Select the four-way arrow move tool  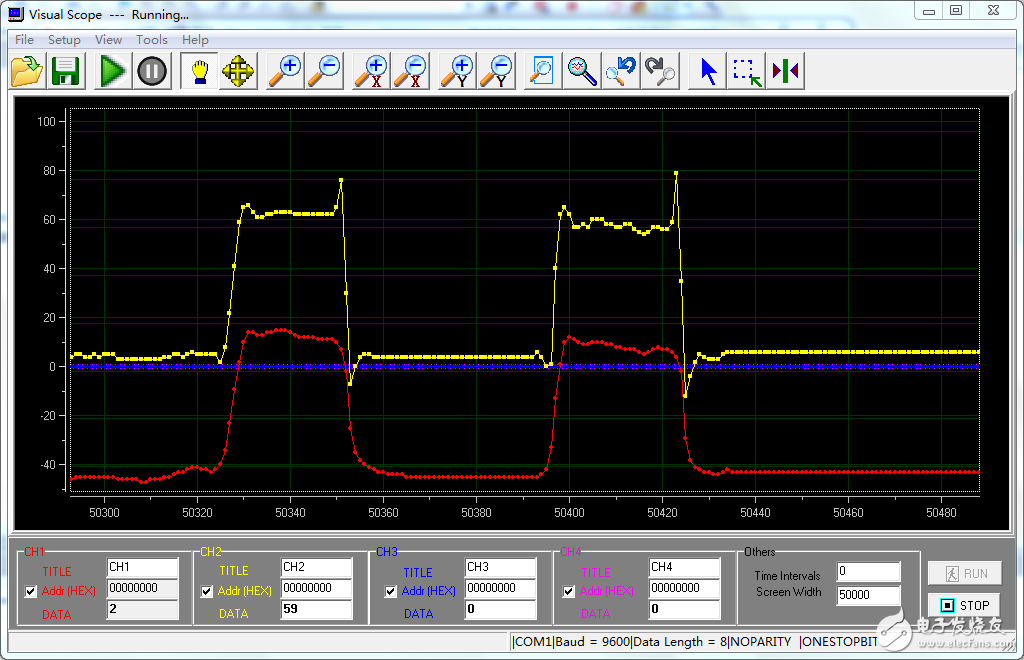tap(238, 71)
